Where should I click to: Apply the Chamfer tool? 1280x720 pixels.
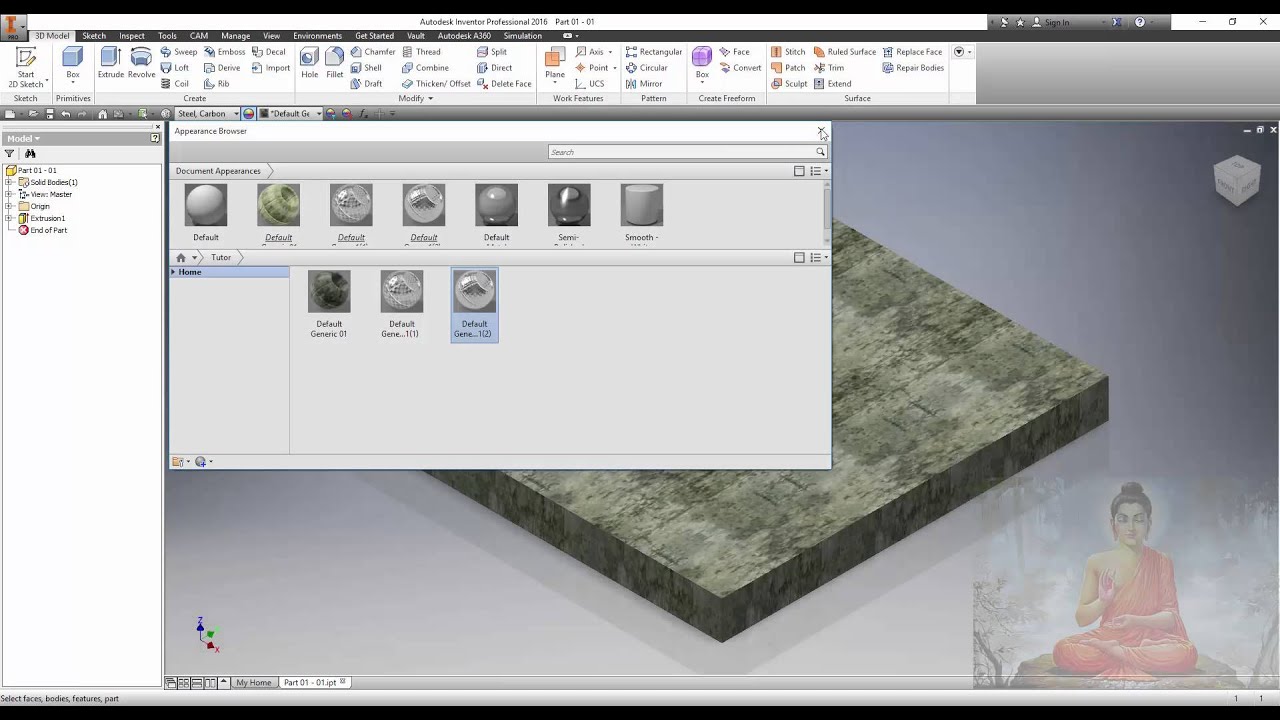373,52
